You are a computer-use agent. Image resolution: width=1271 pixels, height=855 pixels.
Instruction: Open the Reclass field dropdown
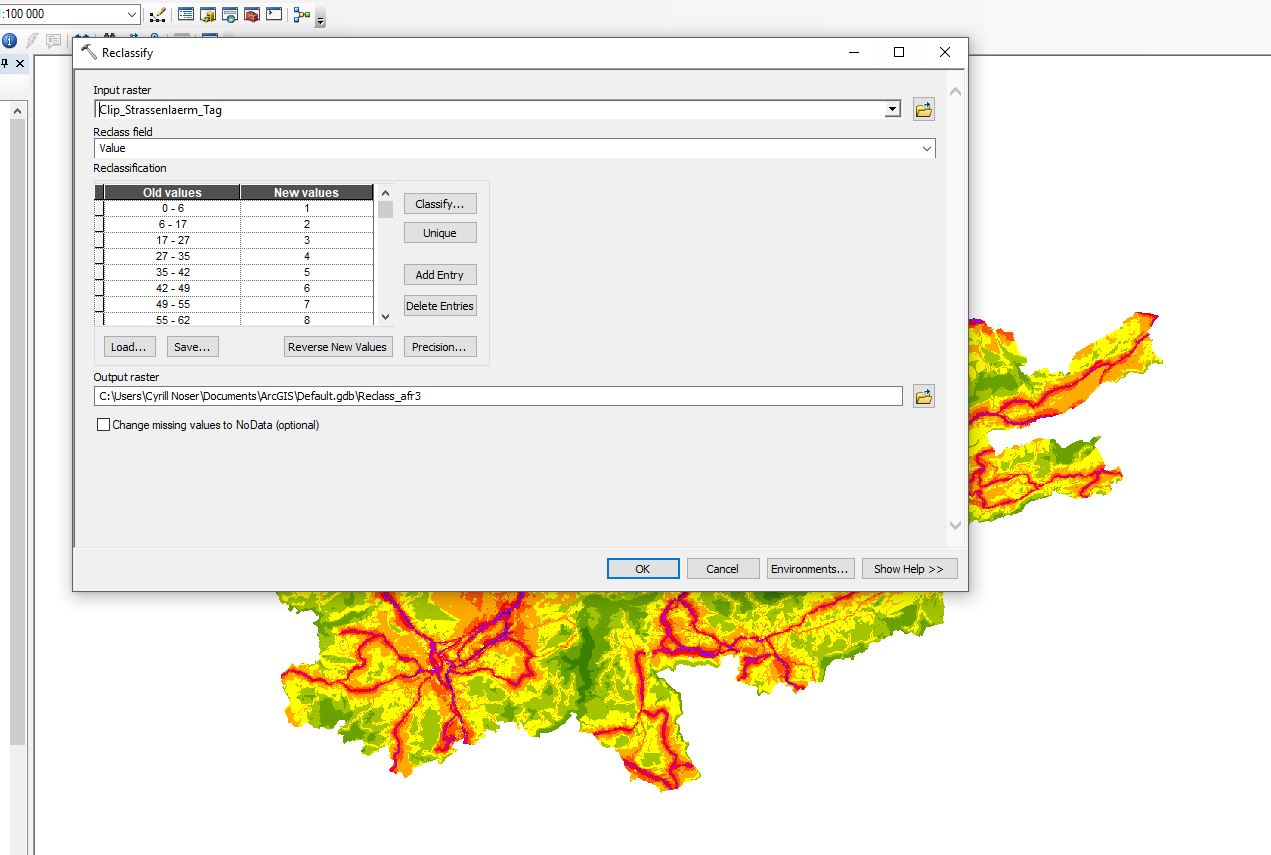pyautogui.click(x=926, y=149)
